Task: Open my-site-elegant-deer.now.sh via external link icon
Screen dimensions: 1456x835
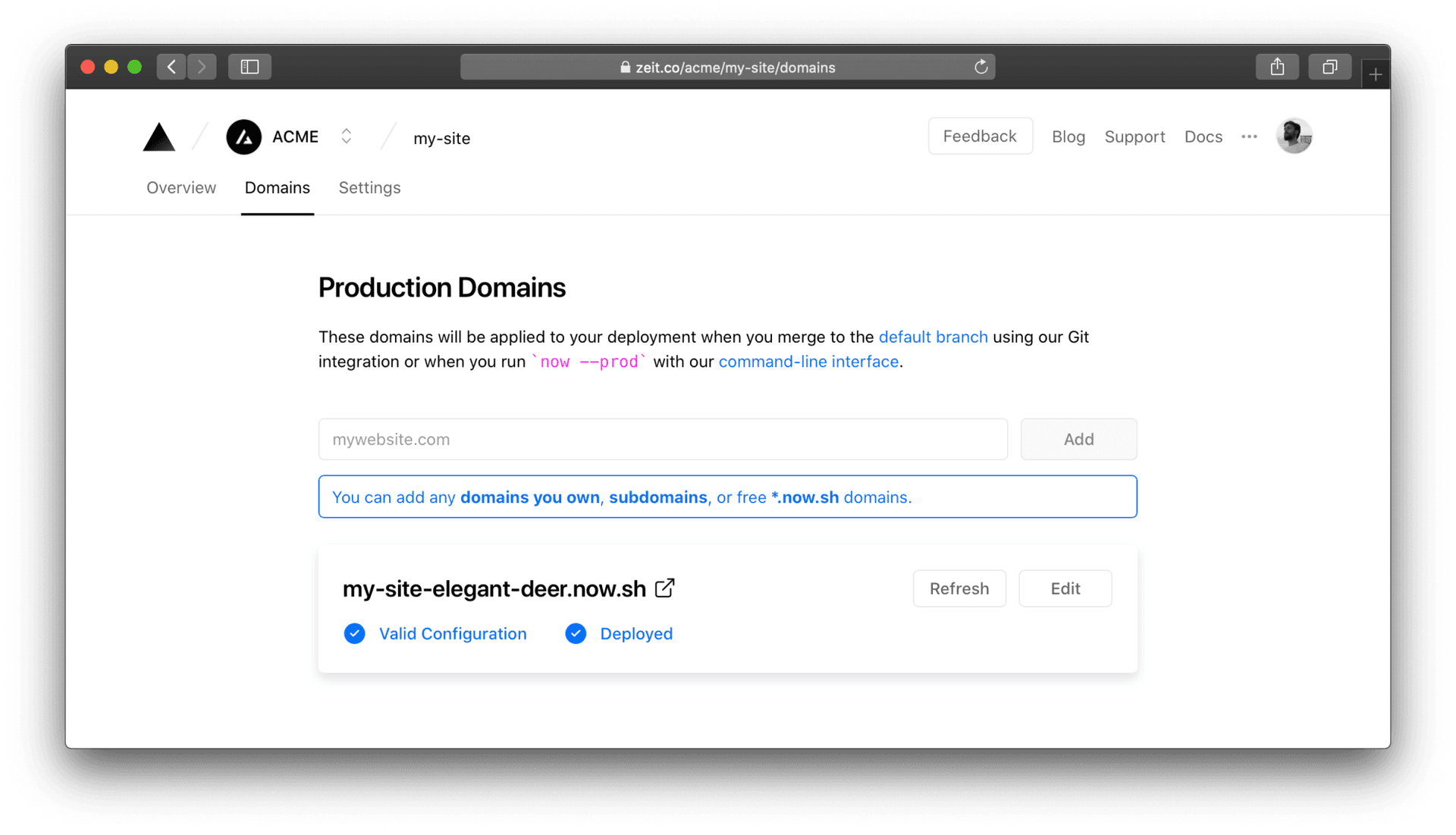Action: [665, 588]
